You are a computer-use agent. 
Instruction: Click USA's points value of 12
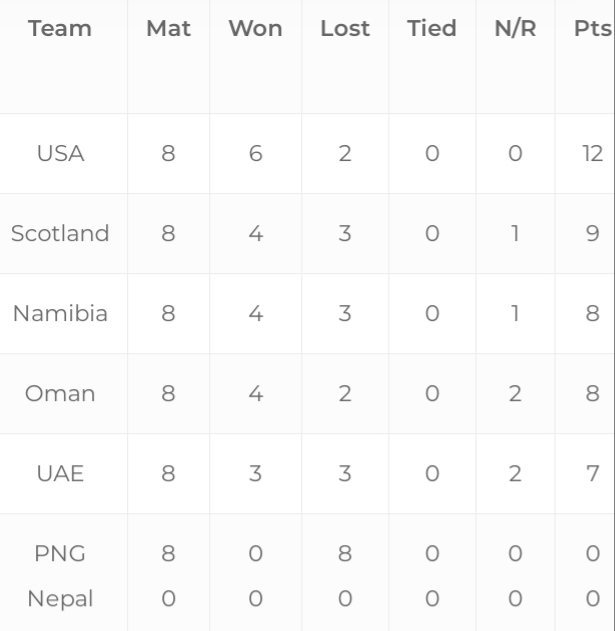pos(592,154)
